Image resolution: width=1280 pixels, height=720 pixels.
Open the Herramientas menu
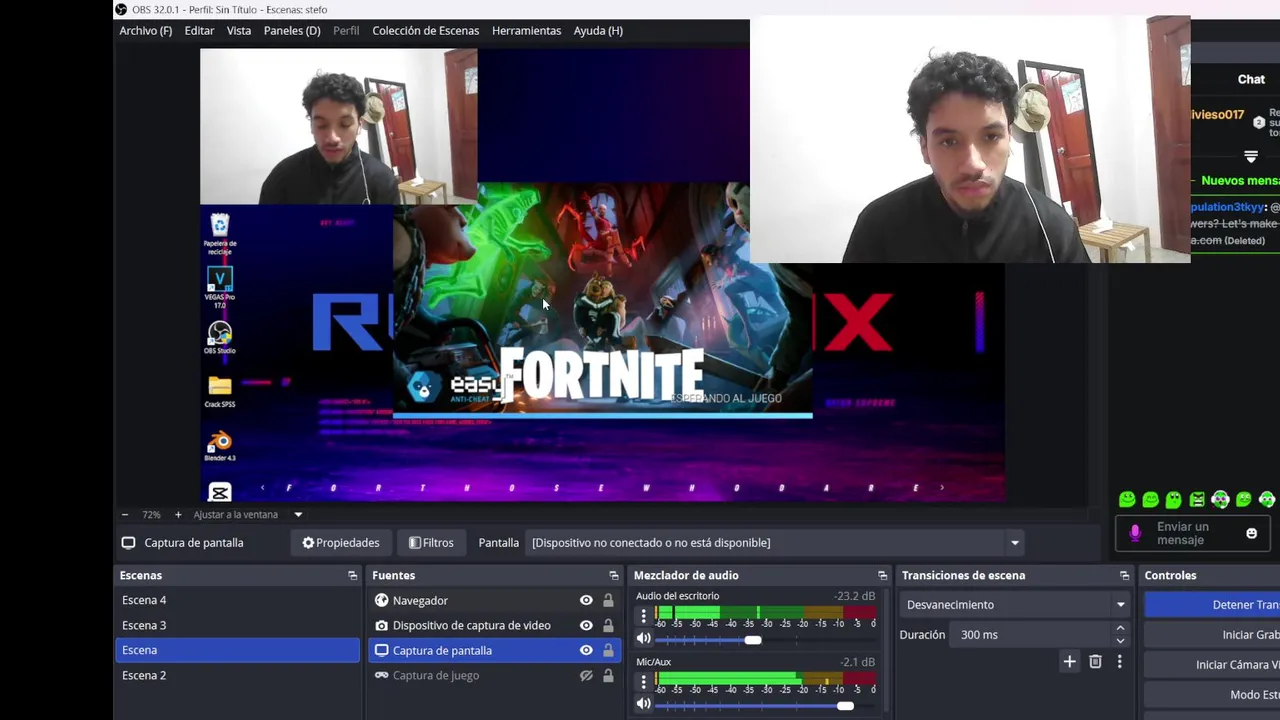point(526,31)
